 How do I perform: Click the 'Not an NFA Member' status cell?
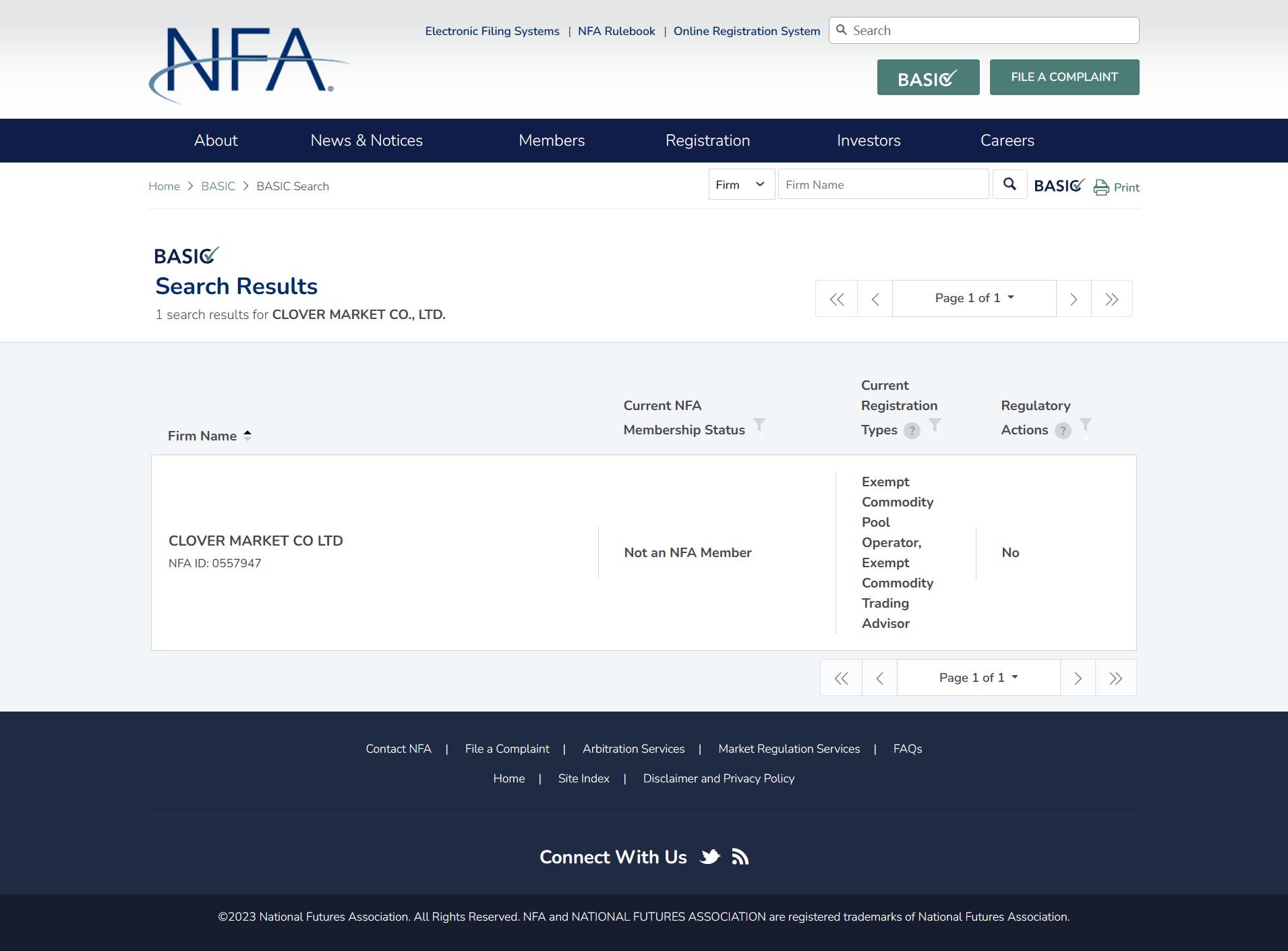click(688, 552)
